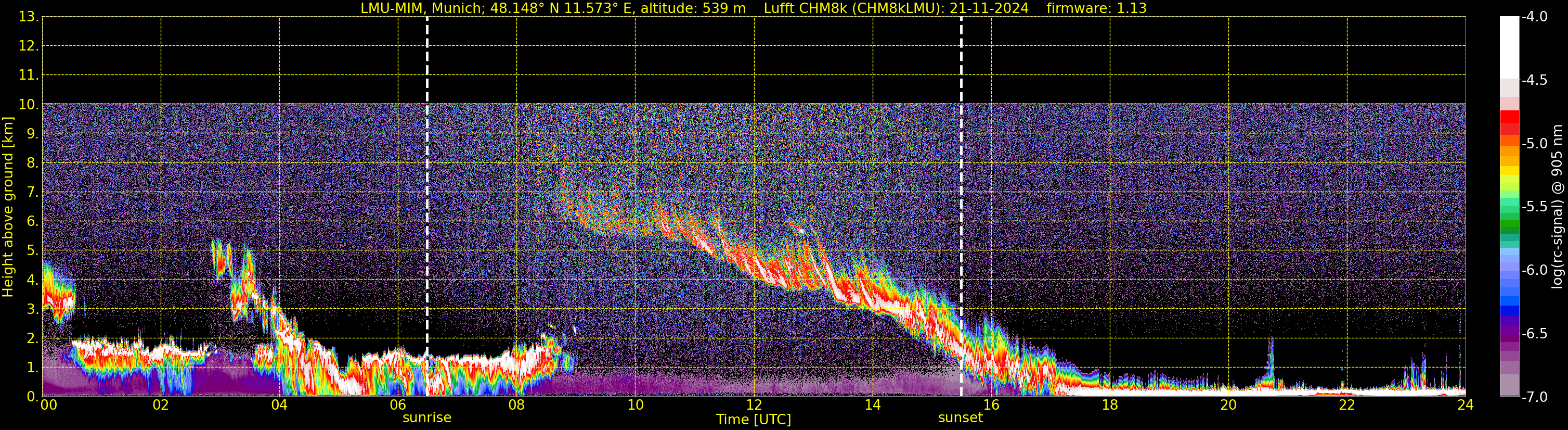The width and height of the screenshot is (1568, 430).
Task: Click the colorbar tick label '-5.5'
Action: pyautogui.click(x=1535, y=207)
